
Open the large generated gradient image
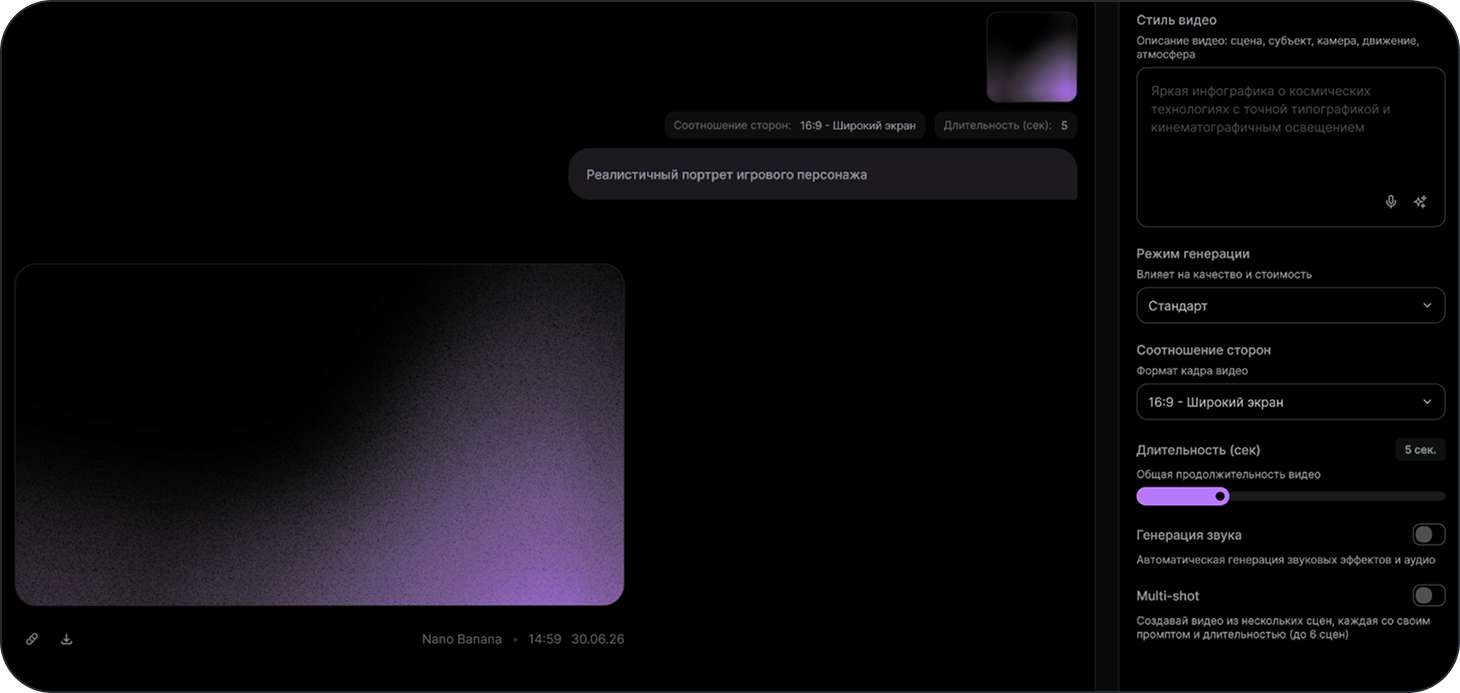320,435
